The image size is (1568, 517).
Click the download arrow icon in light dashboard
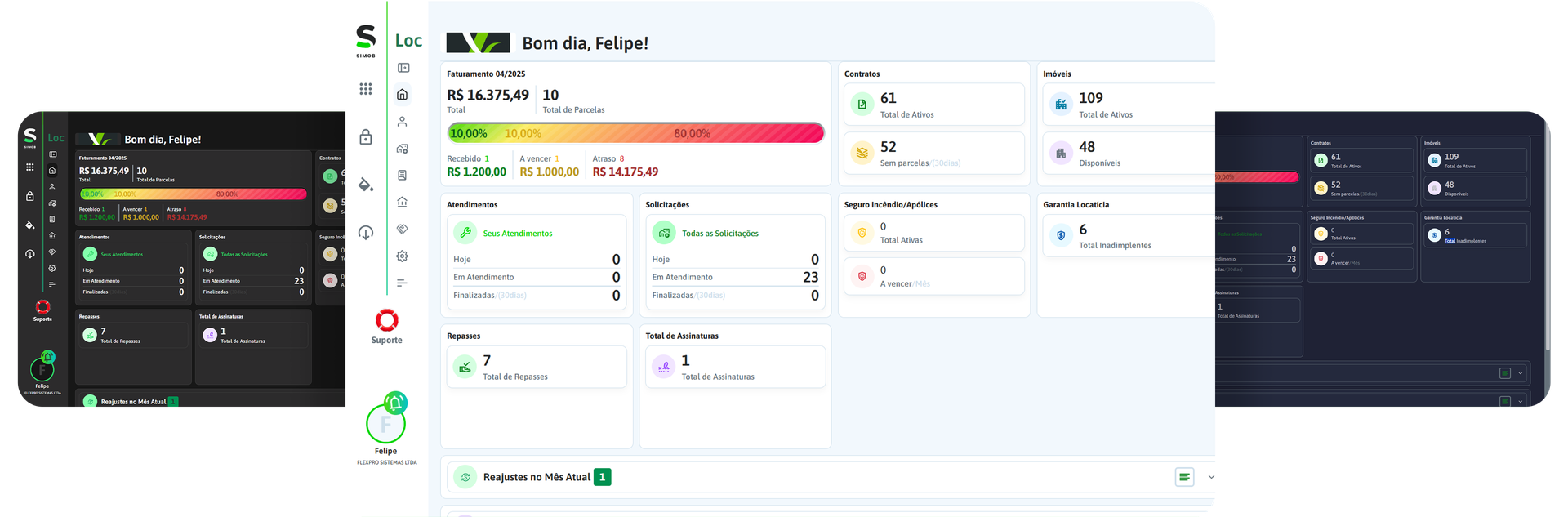click(366, 233)
